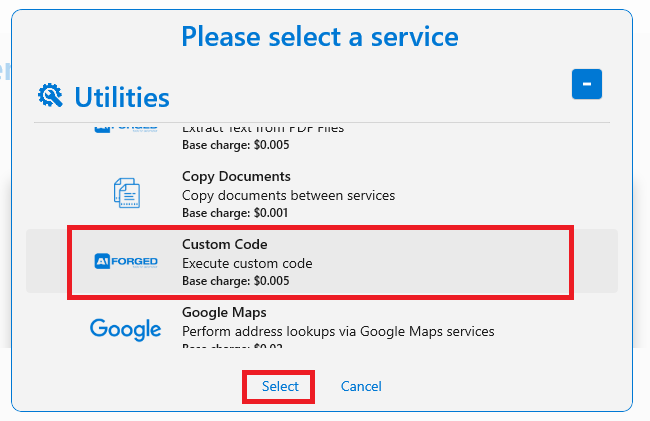650x421 pixels.
Task: Click the Google logo for Google Maps
Action: pos(126,329)
